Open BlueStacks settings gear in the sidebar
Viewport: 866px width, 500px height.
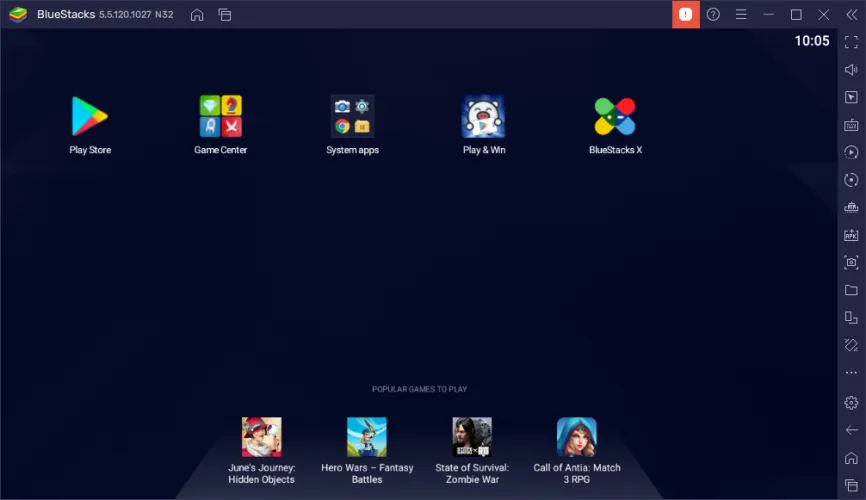851,402
